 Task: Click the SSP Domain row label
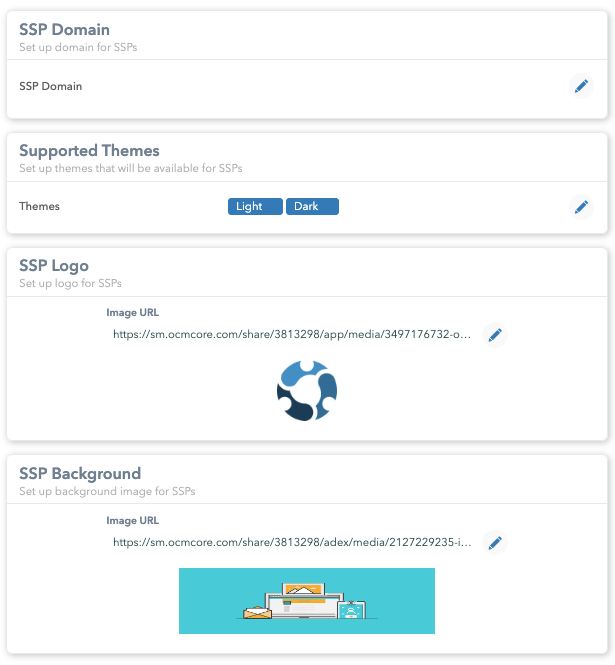pyautogui.click(x=51, y=87)
